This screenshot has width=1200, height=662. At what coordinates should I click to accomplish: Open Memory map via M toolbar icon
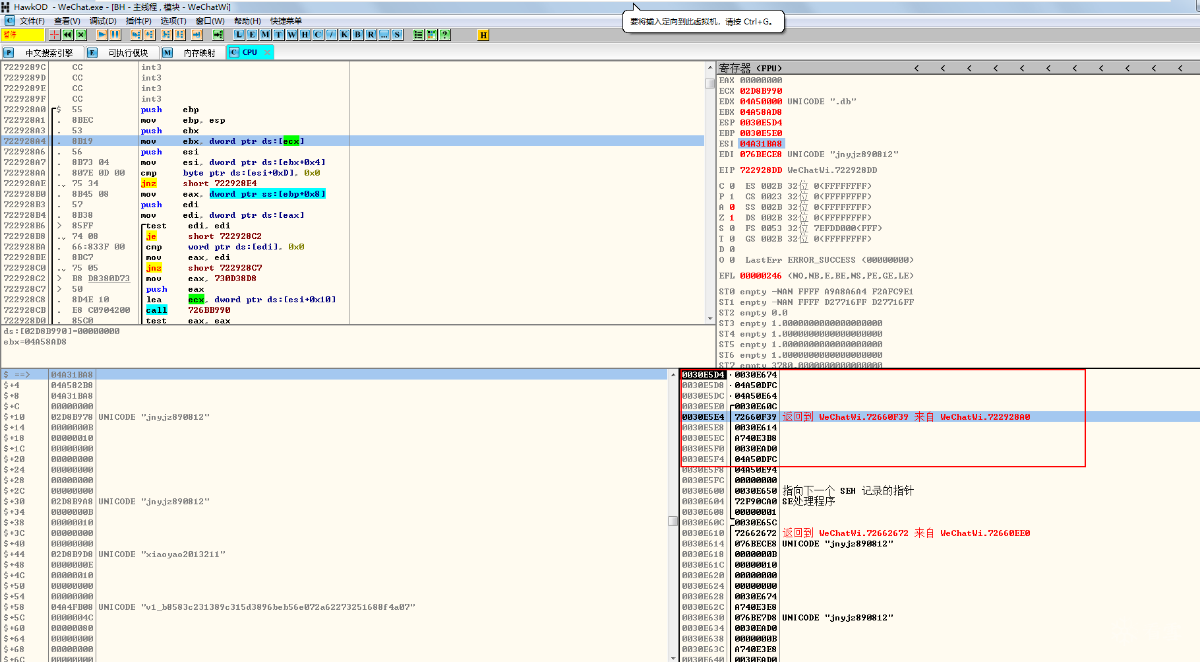pyautogui.click(x=265, y=34)
